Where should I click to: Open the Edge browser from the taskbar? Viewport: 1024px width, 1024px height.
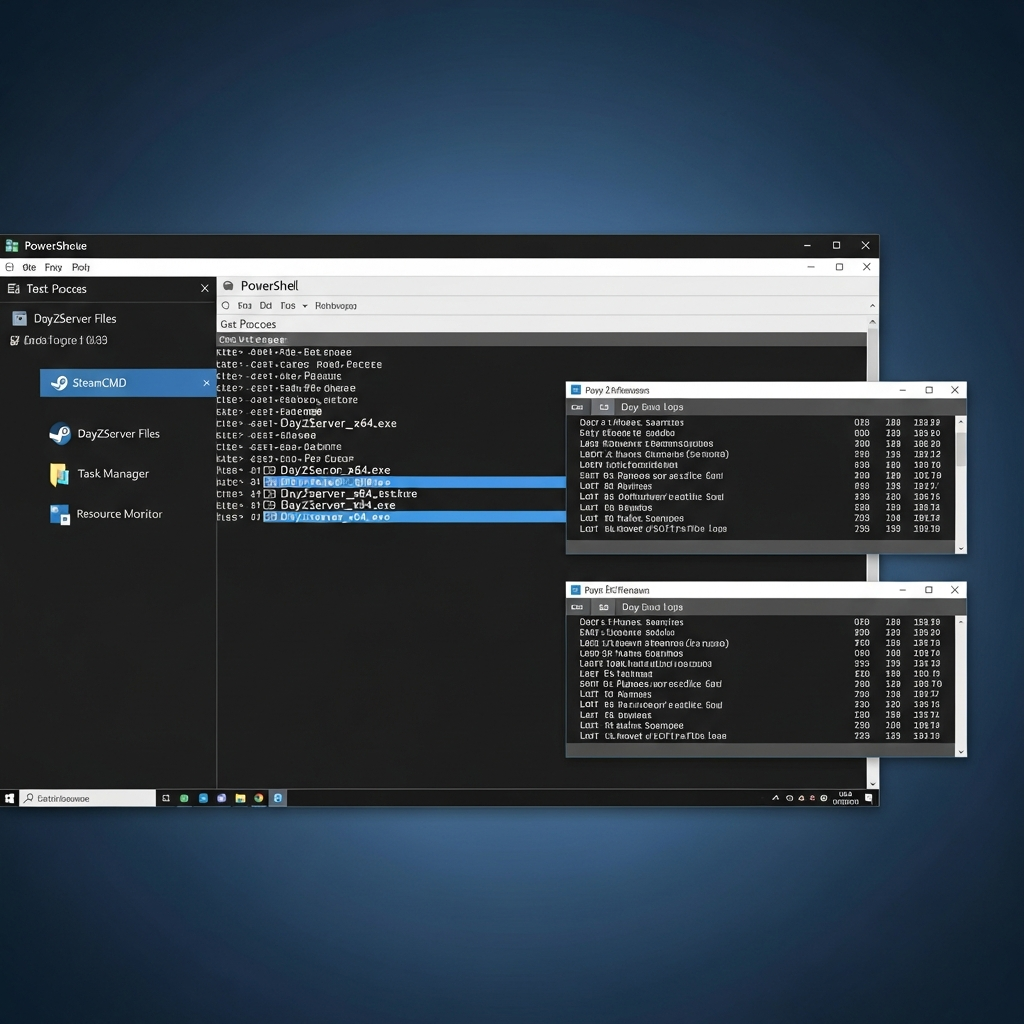203,797
